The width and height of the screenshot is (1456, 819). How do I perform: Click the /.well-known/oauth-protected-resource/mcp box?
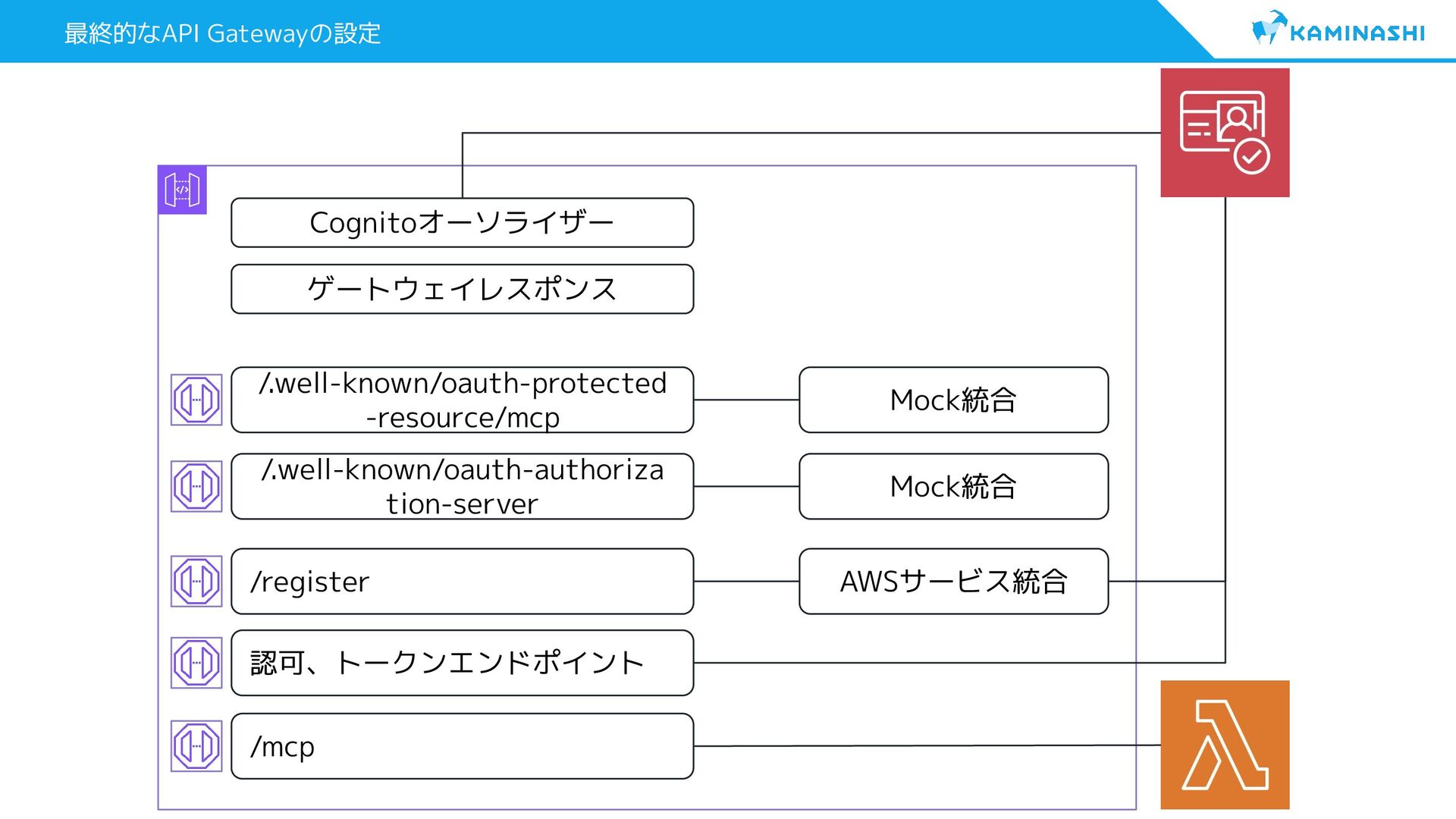462,400
